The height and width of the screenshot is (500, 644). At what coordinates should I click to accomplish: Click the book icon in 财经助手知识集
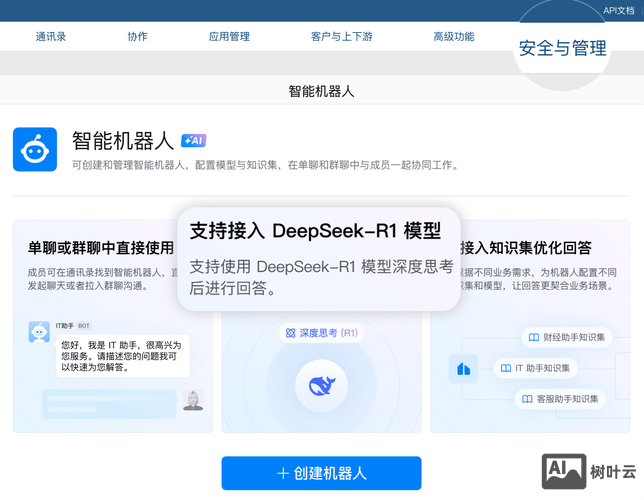click(534, 337)
